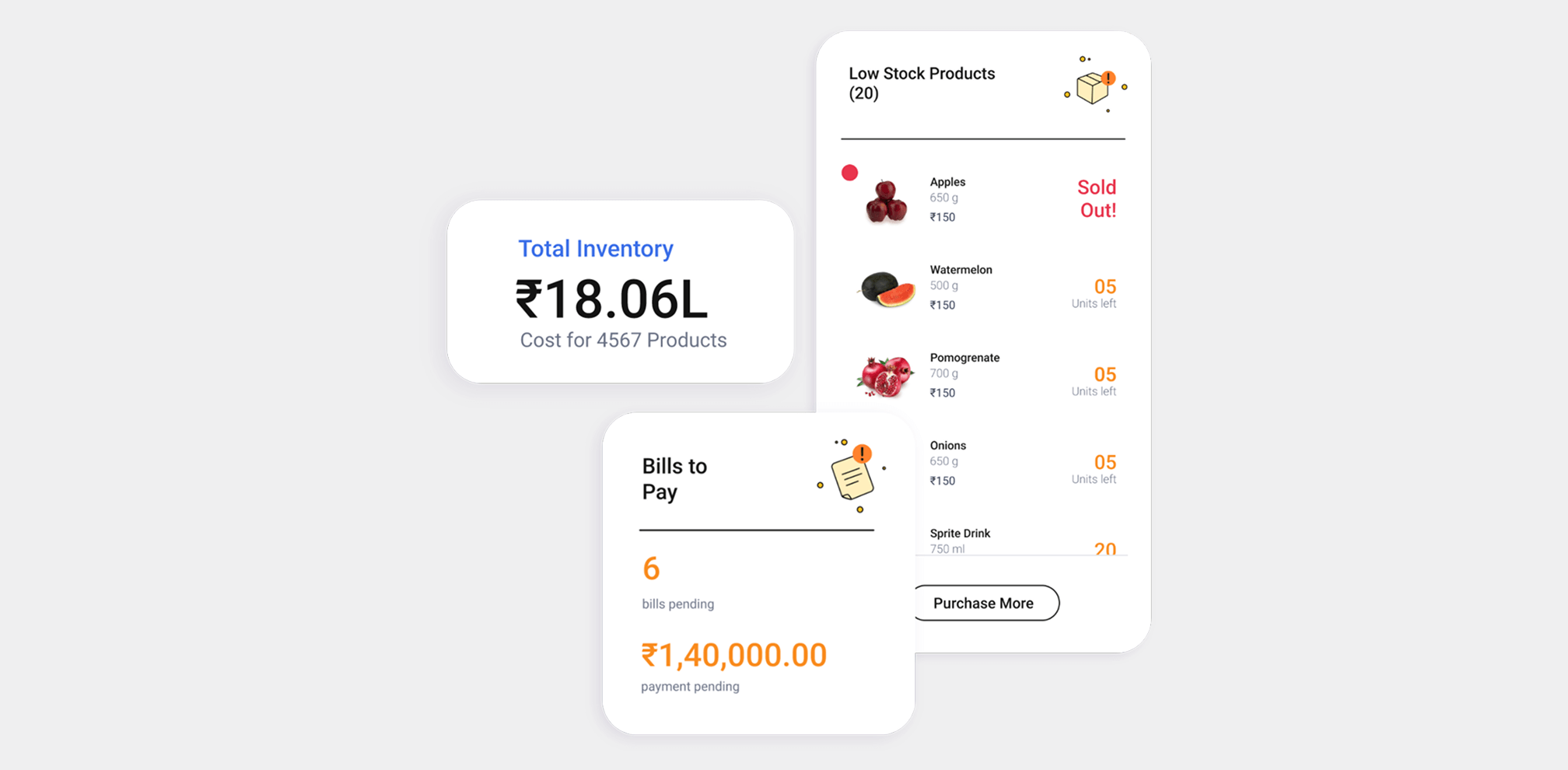The image size is (1568, 770).
Task: Click the red dot indicator beside Apples
Action: click(x=849, y=173)
